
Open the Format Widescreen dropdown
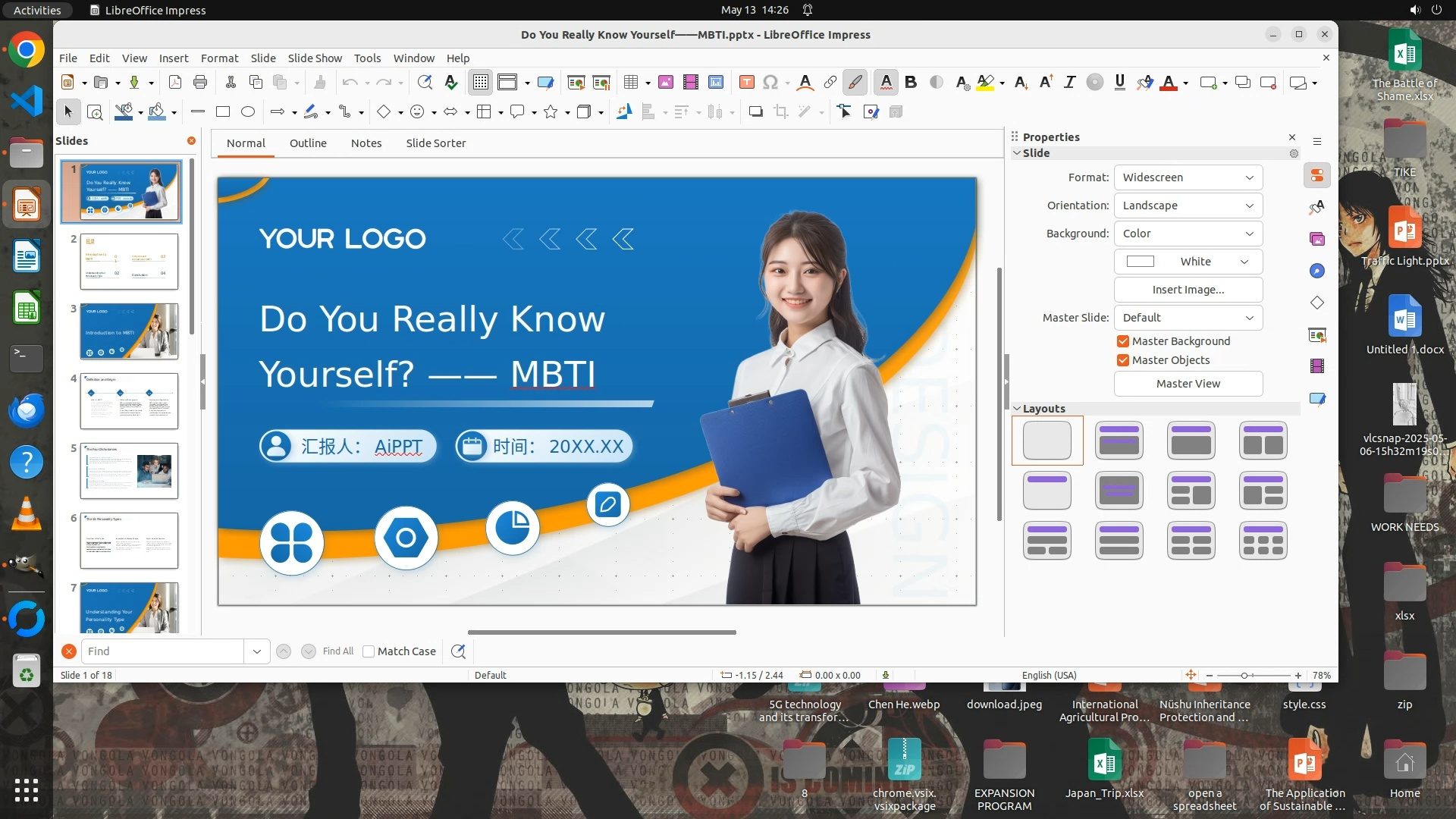tap(1188, 177)
